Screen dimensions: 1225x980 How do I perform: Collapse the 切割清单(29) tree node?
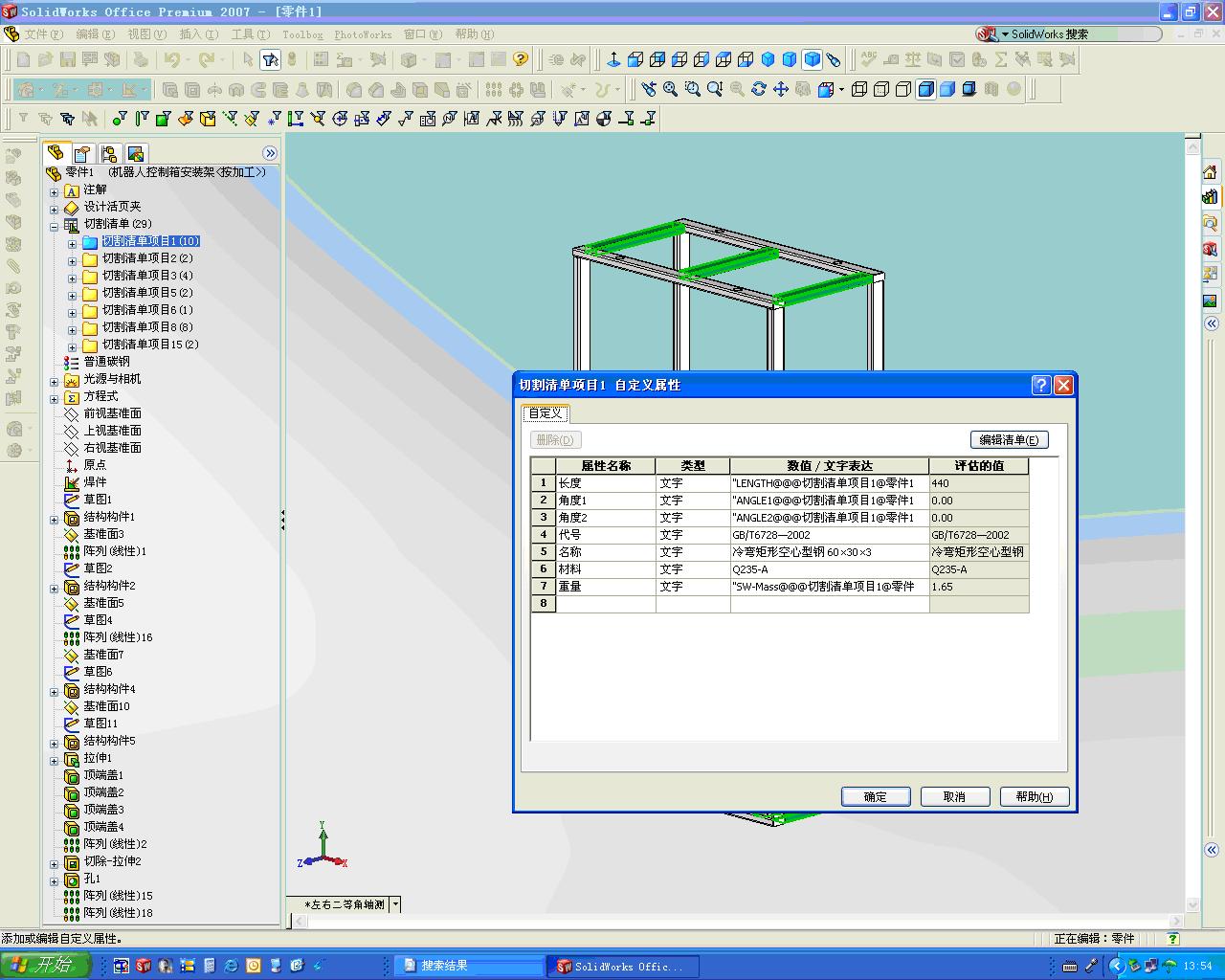pyautogui.click(x=55, y=225)
